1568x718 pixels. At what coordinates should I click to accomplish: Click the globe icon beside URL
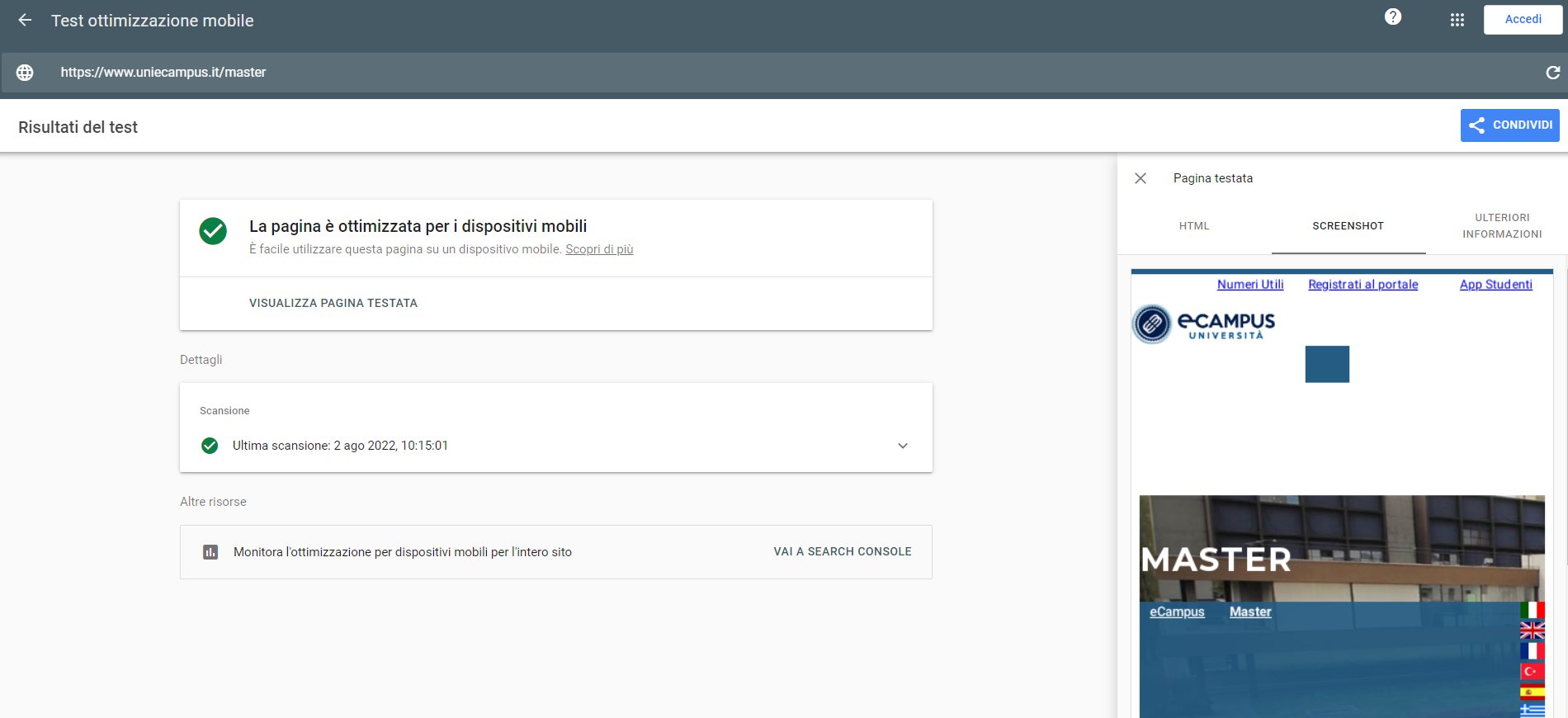[26, 73]
